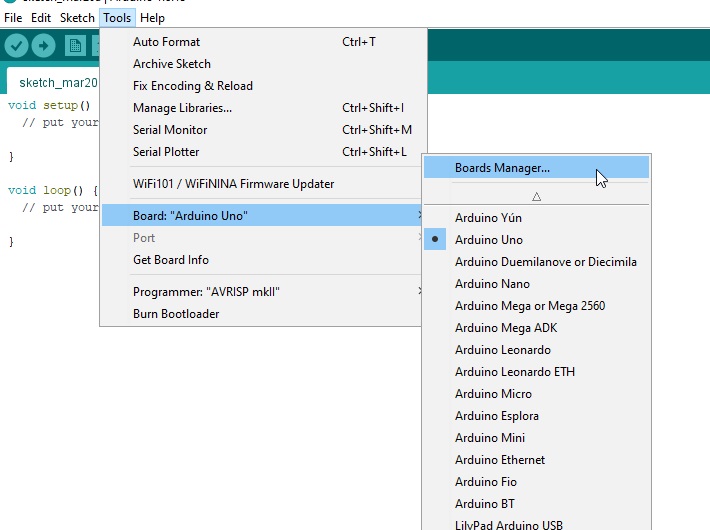Open the Sketch menu

[77, 18]
